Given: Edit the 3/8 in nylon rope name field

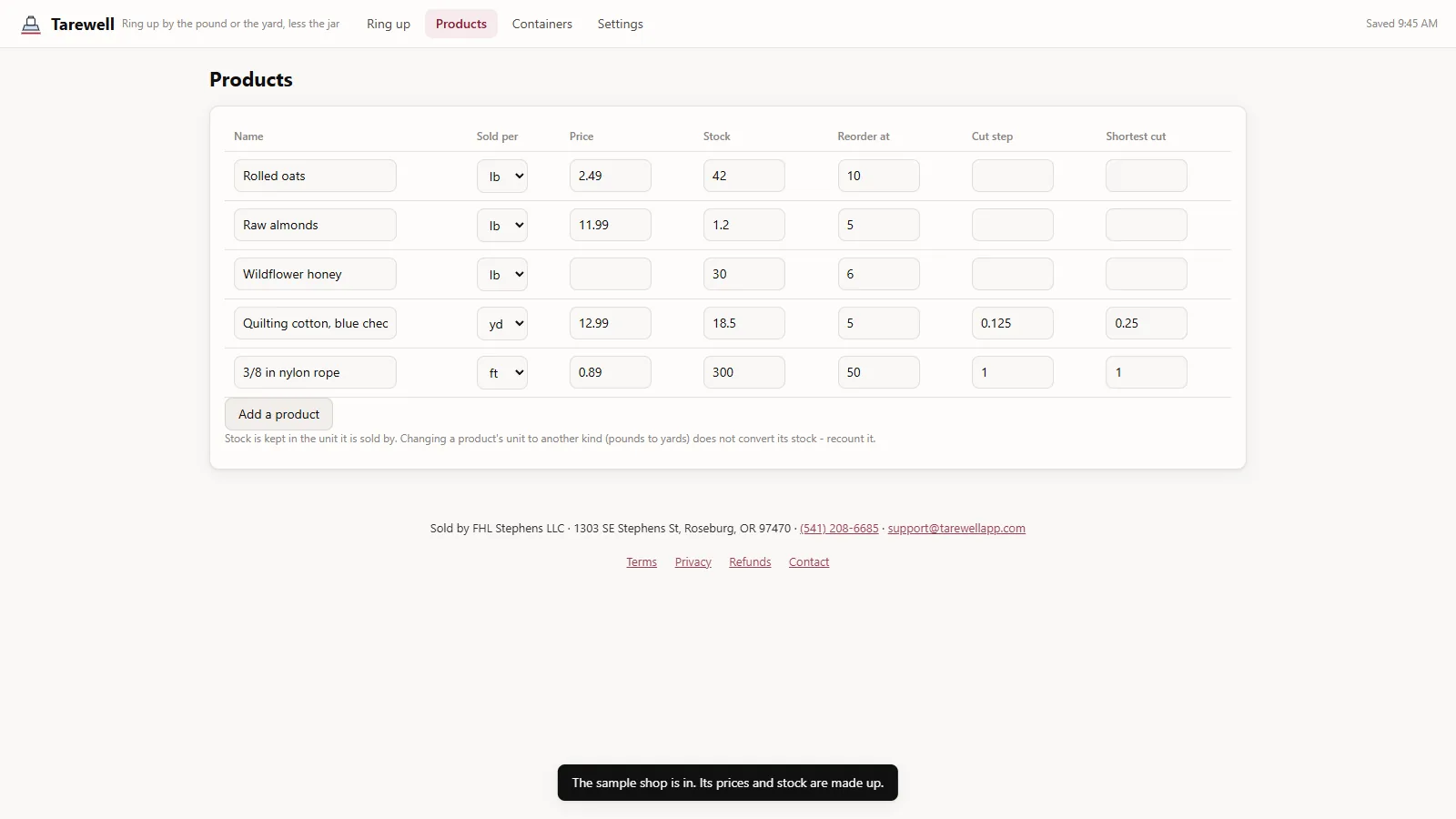Looking at the screenshot, I should tap(315, 372).
